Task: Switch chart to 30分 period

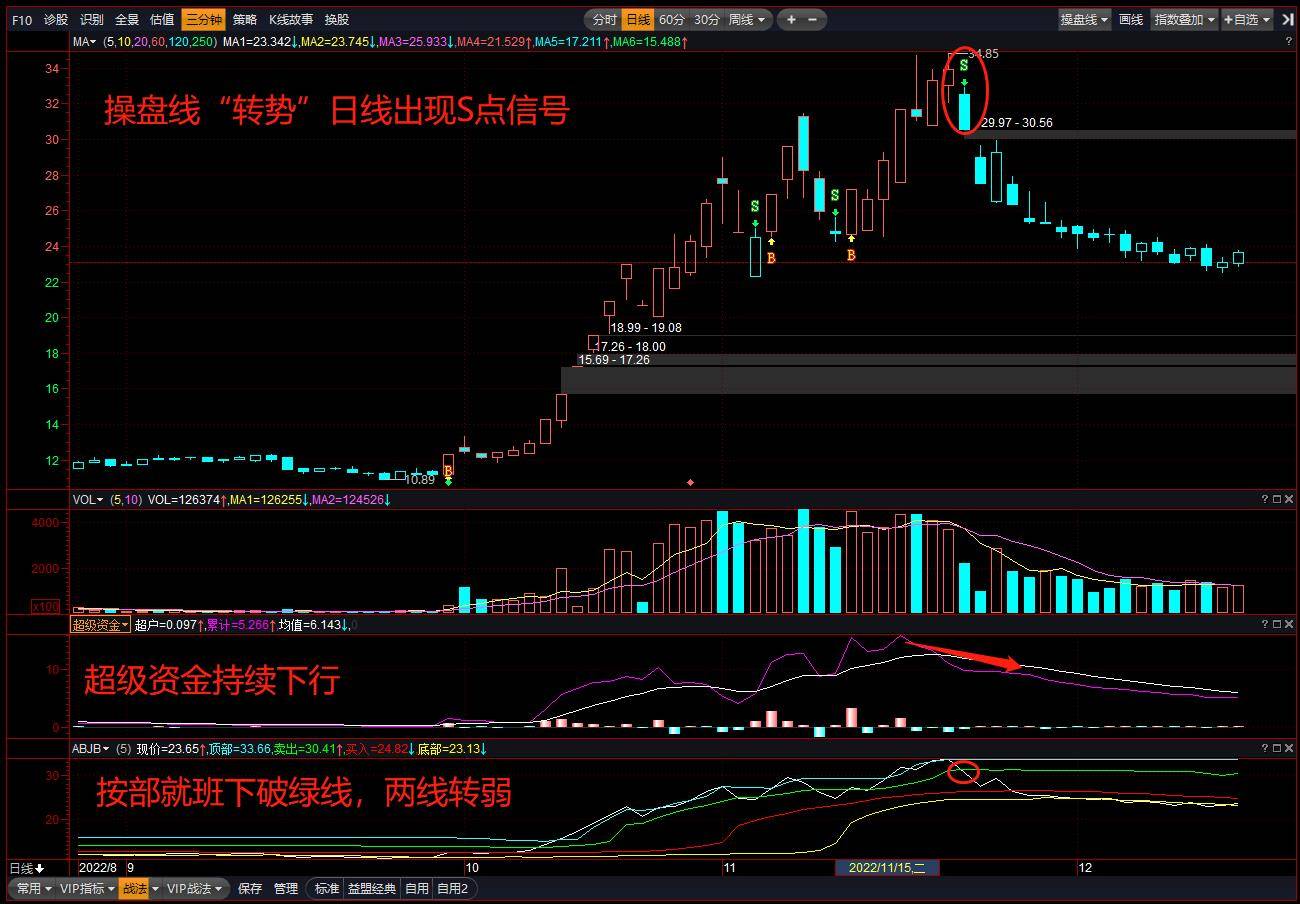Action: (x=706, y=20)
